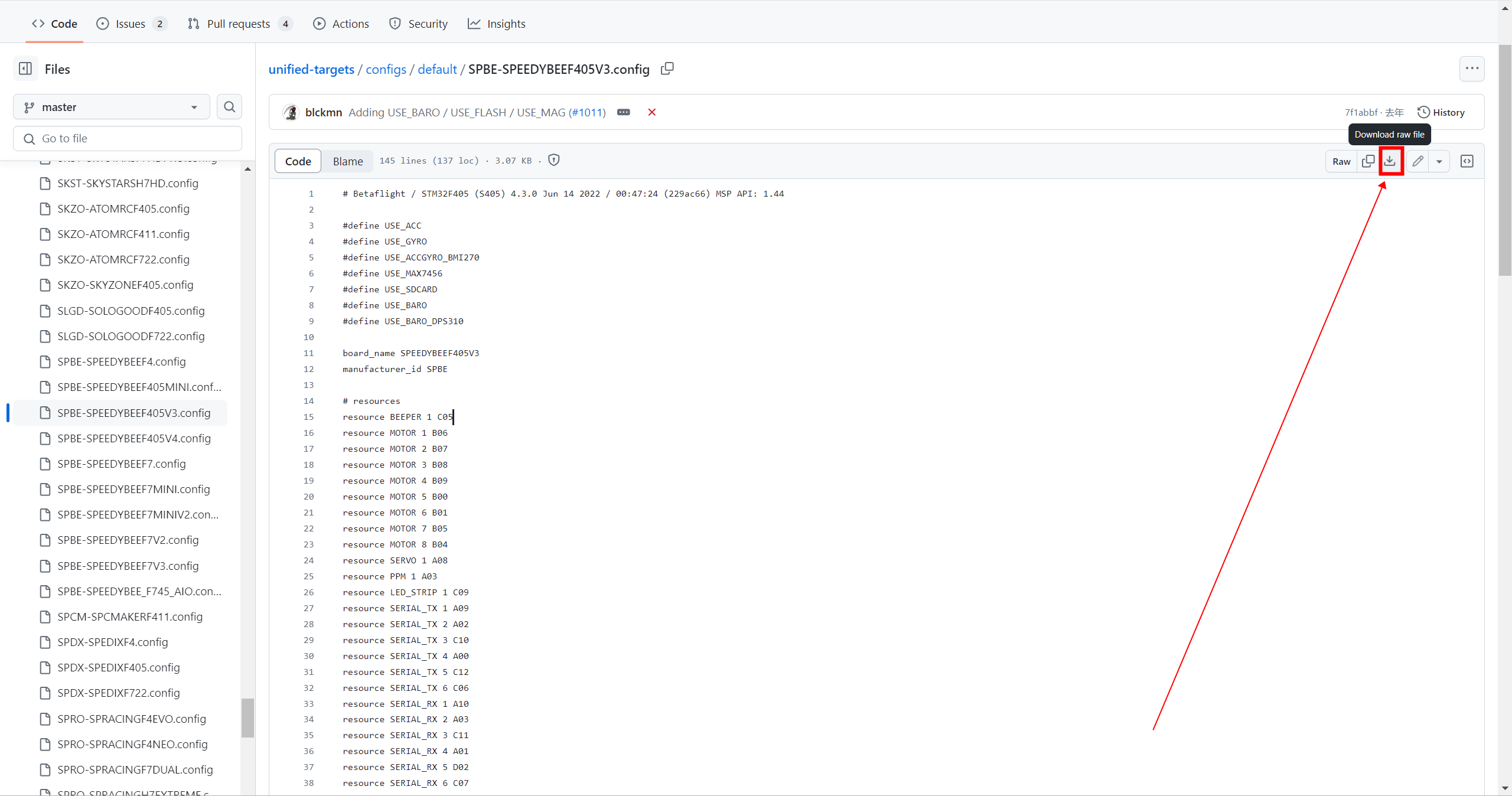1512x796 pixels.
Task: Open the symbols panel icon
Action: pyautogui.click(x=1467, y=161)
